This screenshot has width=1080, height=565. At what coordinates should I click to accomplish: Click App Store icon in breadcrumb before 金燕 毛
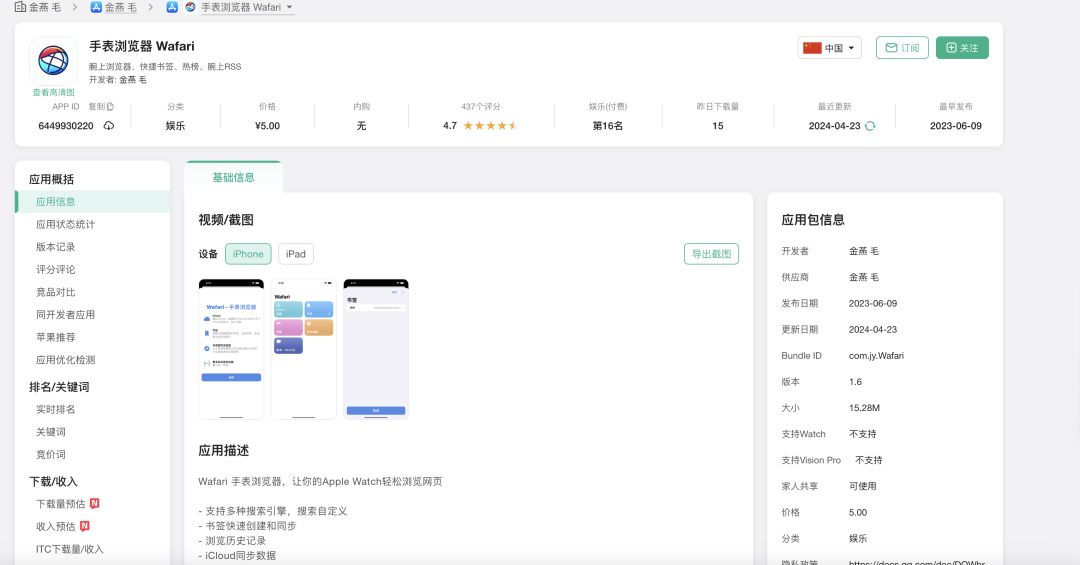tap(96, 8)
